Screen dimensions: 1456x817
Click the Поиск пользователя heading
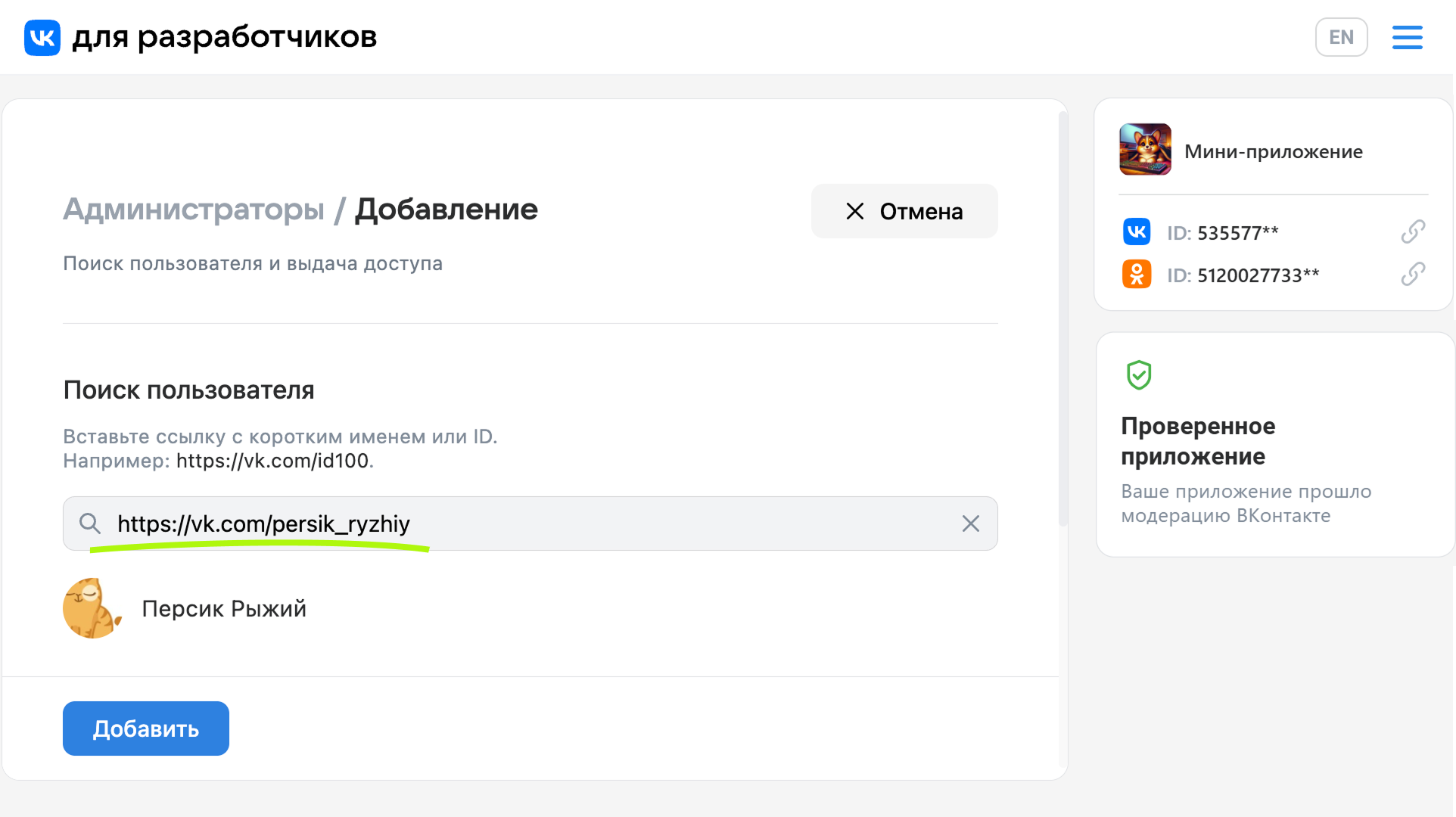(x=188, y=390)
